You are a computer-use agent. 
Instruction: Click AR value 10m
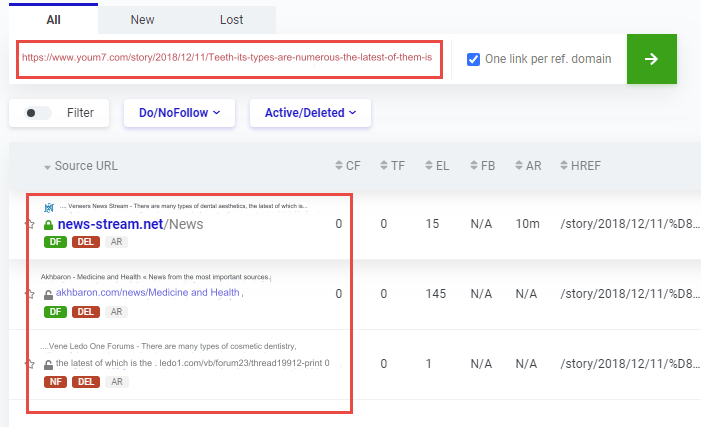[x=528, y=224]
